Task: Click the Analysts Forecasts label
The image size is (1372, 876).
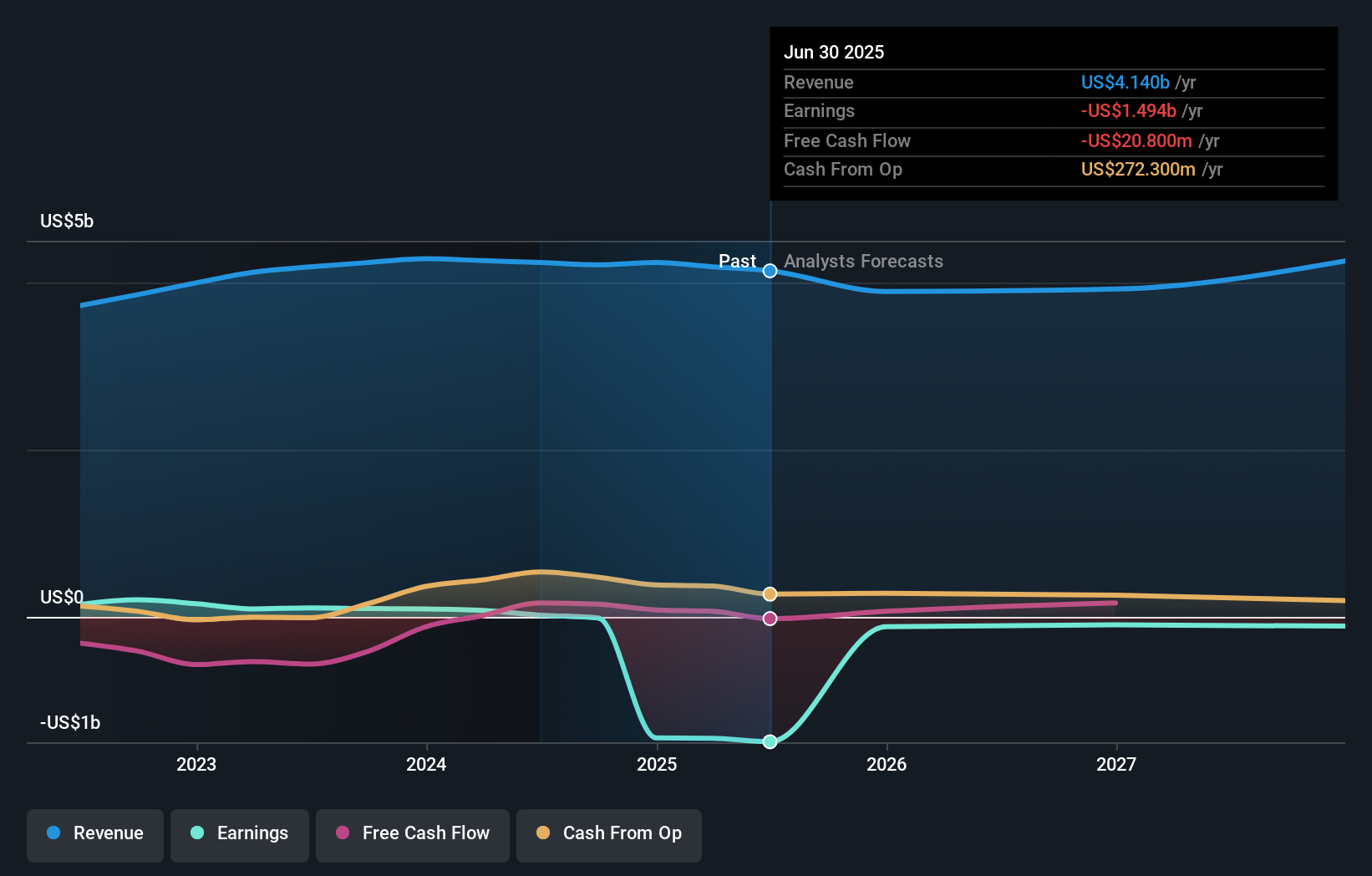Action: coord(863,261)
